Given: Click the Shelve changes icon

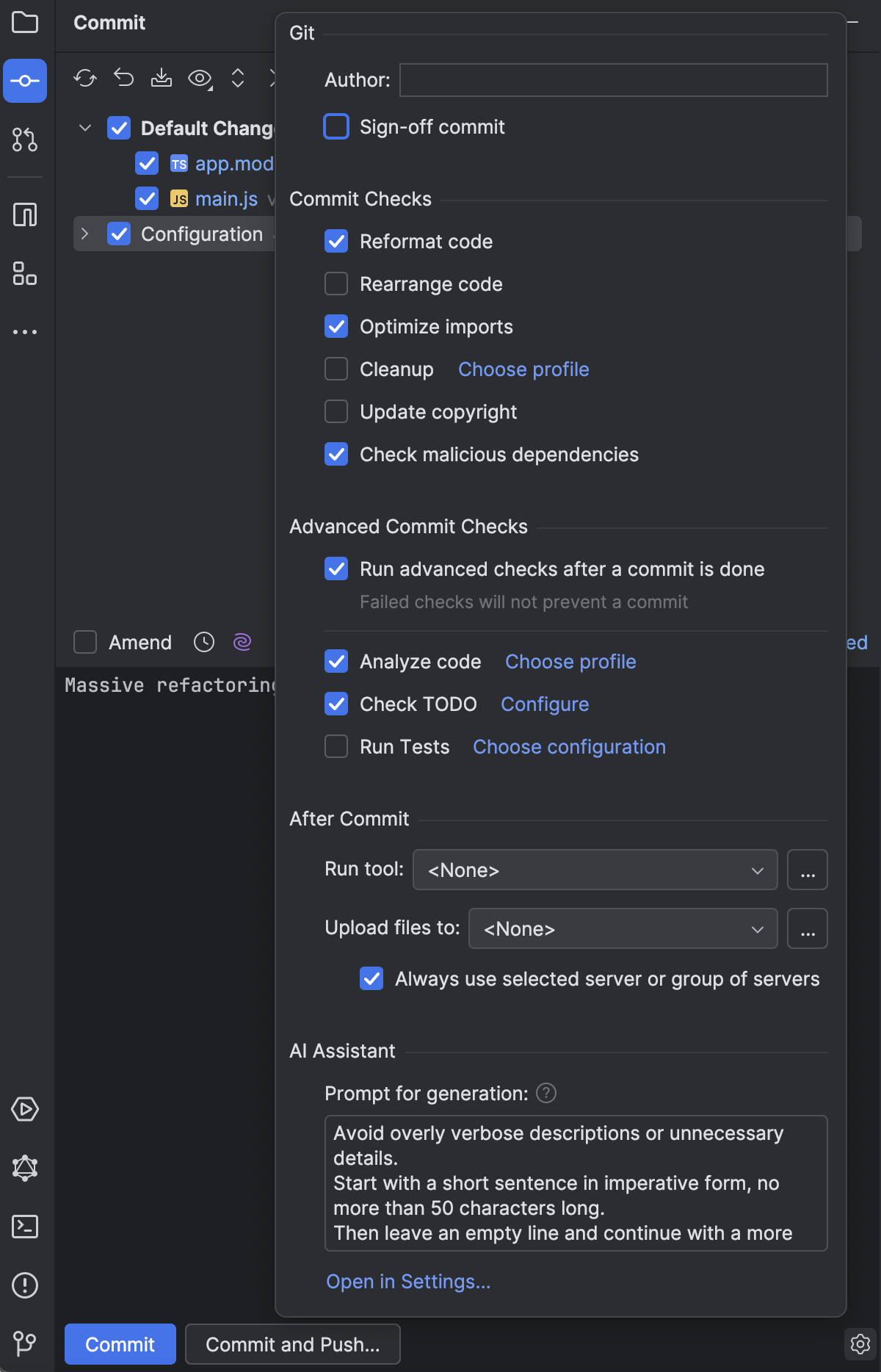Looking at the screenshot, I should point(162,78).
